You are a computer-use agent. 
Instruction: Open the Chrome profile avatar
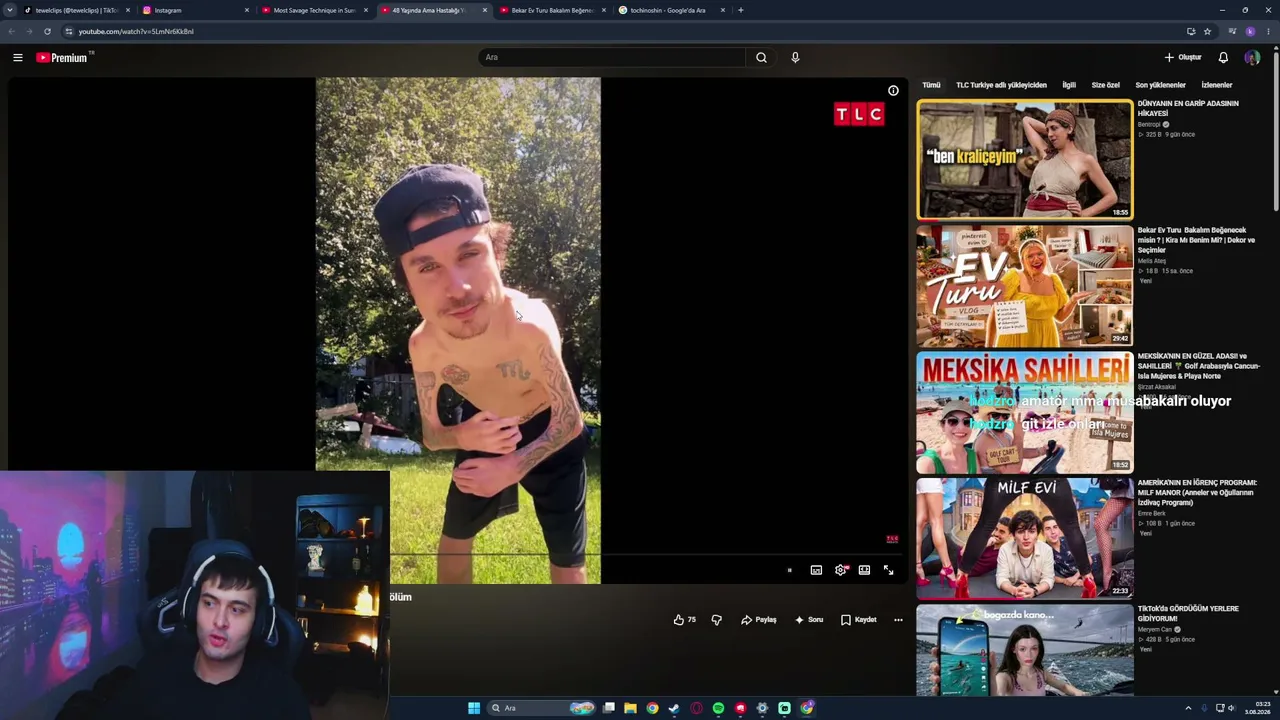click(x=1250, y=31)
